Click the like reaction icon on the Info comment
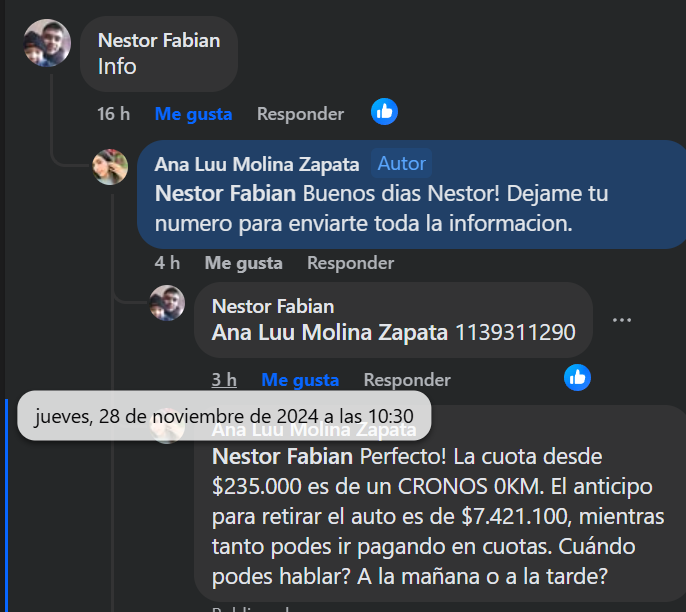Screen dimensions: 686x612 click(x=384, y=112)
